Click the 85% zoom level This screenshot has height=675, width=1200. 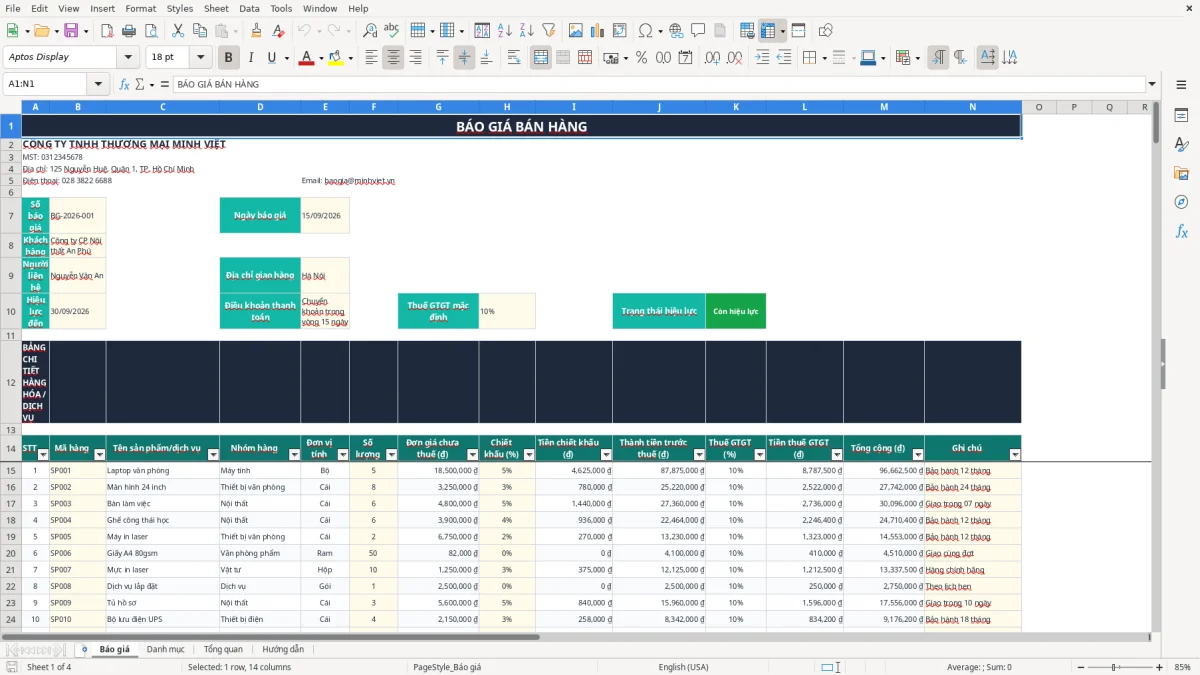(x=1182, y=667)
